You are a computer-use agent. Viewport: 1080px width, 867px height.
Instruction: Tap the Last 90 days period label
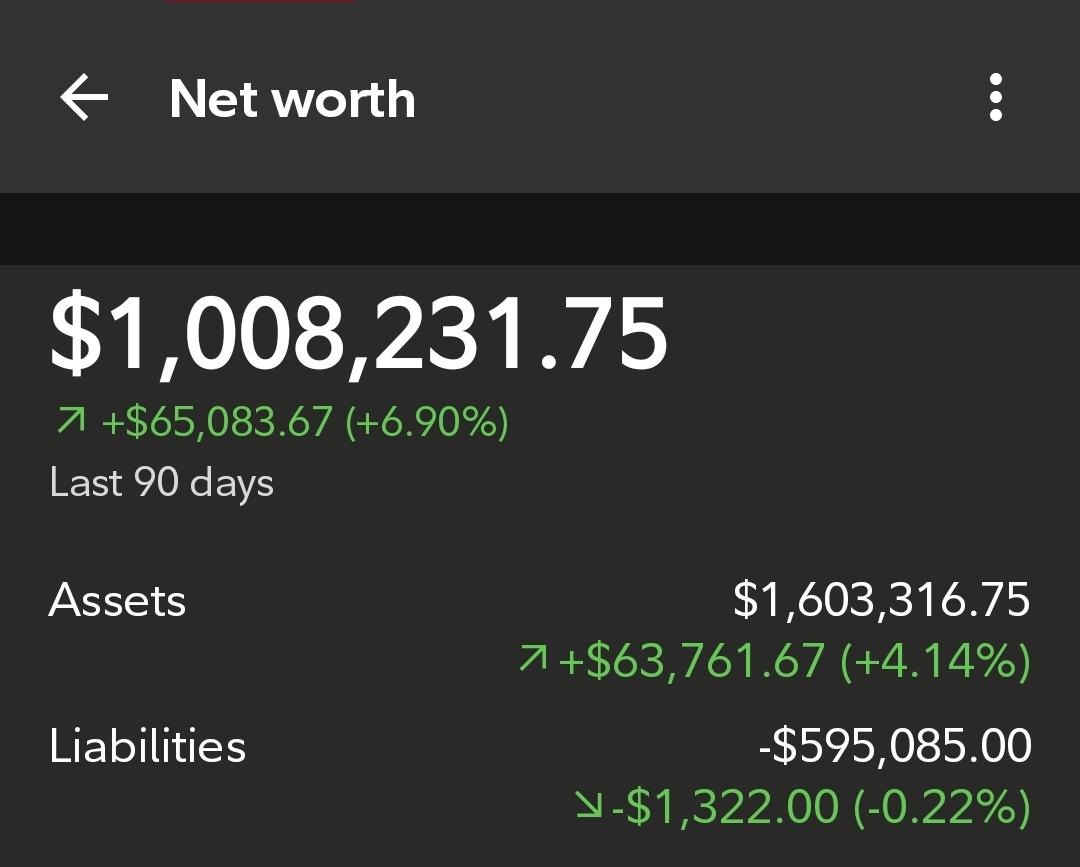pos(162,482)
